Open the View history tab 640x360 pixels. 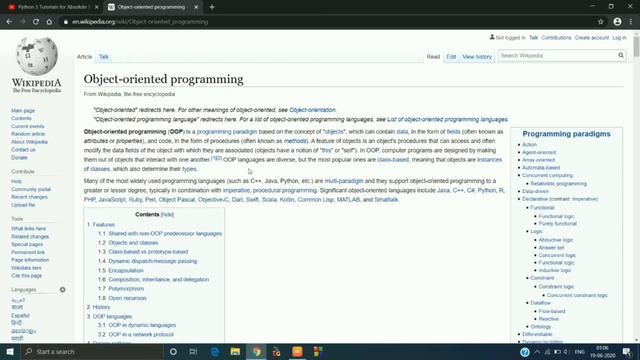pos(477,57)
